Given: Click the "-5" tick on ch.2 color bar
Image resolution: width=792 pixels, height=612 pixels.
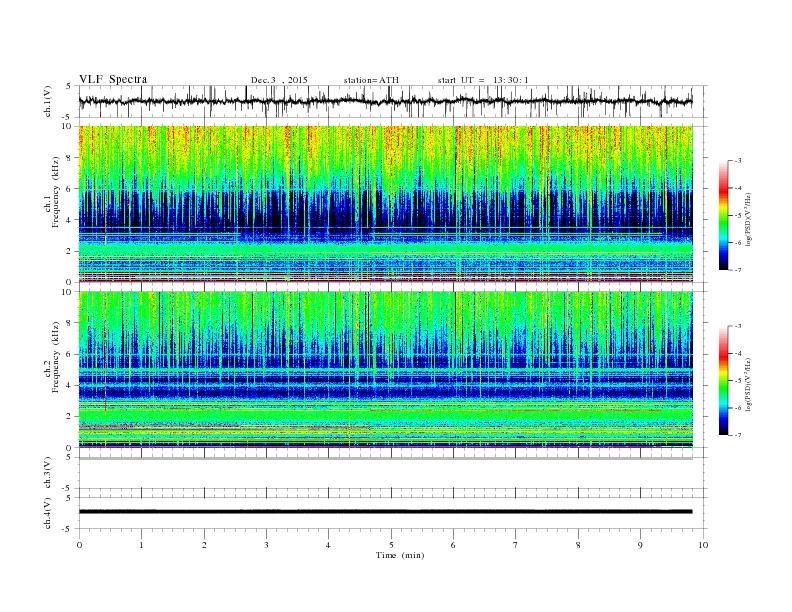Looking at the screenshot, I should pos(738,380).
